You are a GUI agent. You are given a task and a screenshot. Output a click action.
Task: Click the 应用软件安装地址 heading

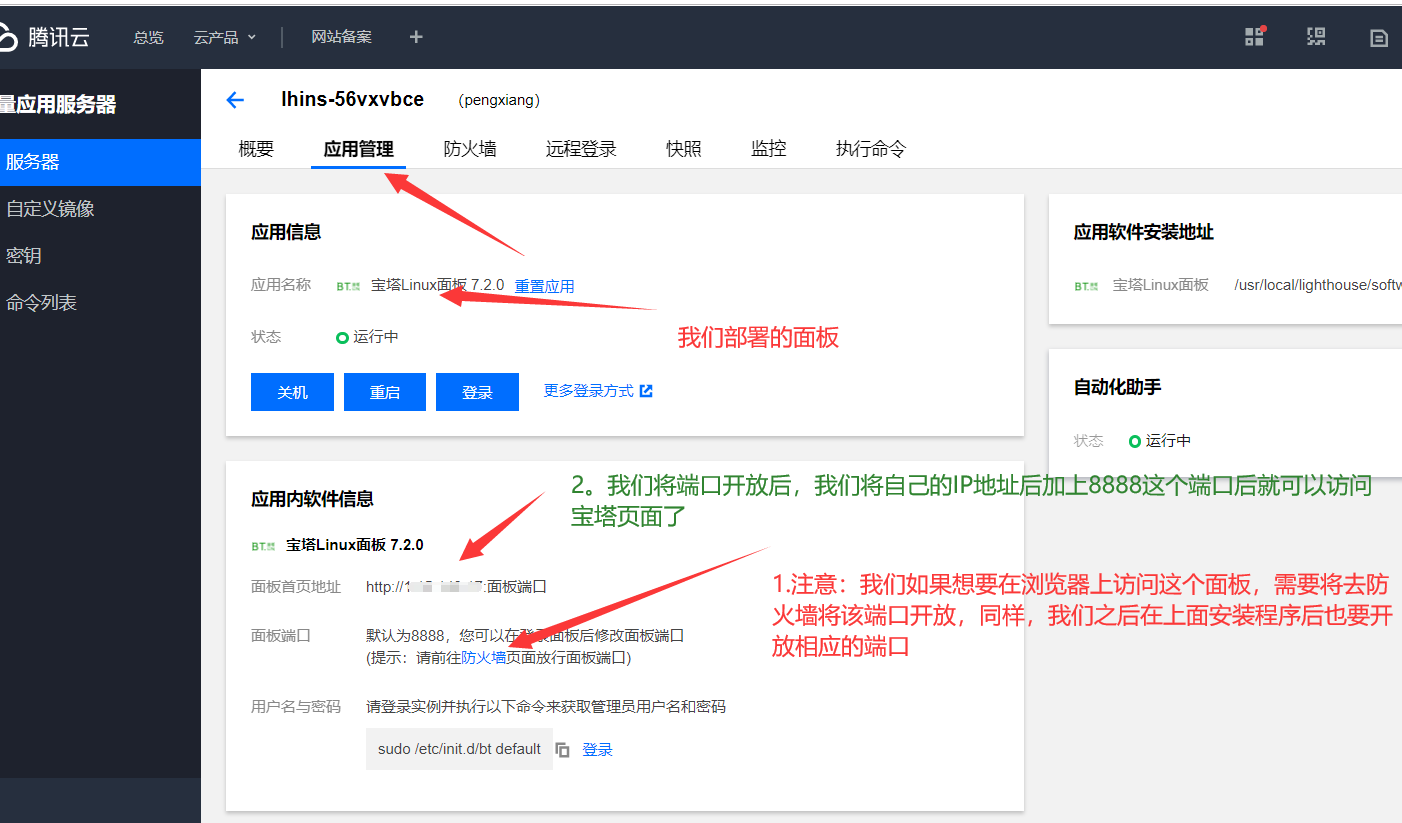[1143, 232]
